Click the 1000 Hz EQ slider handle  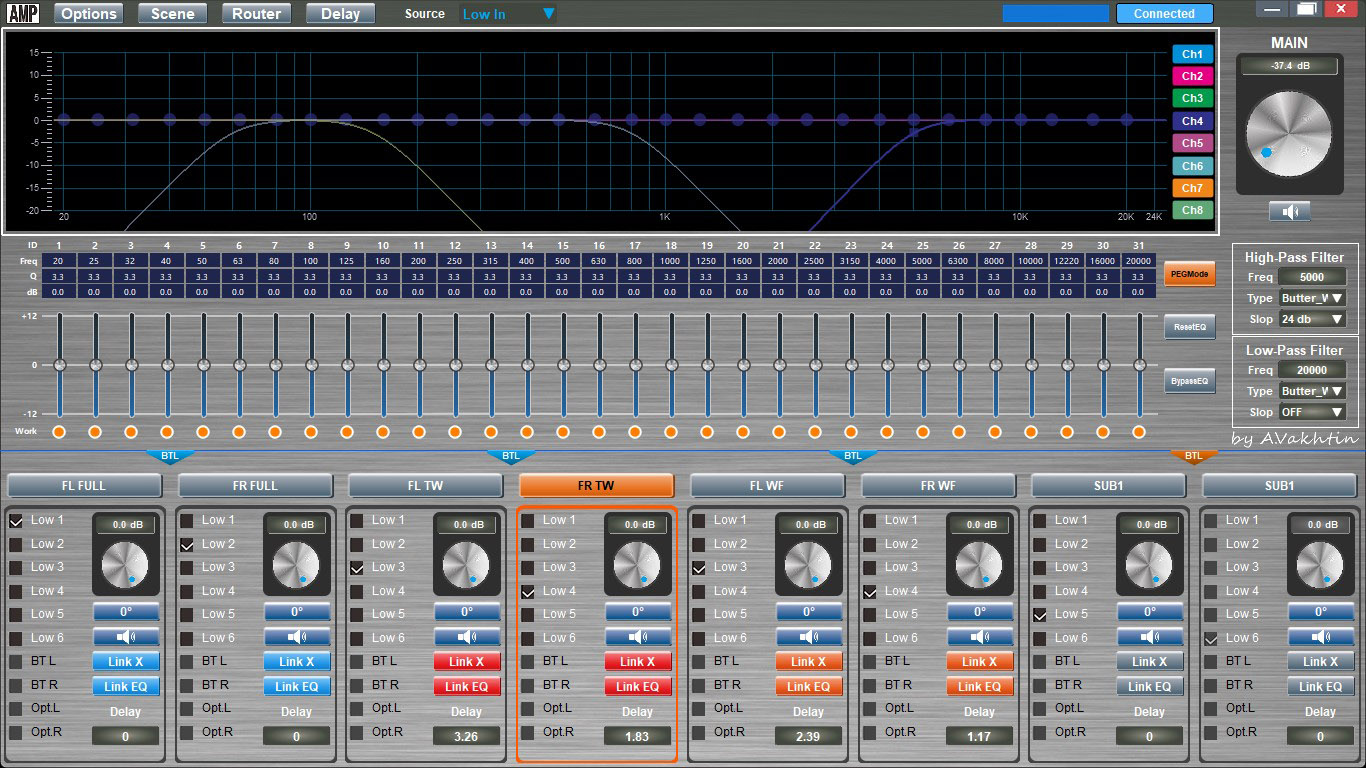point(670,365)
